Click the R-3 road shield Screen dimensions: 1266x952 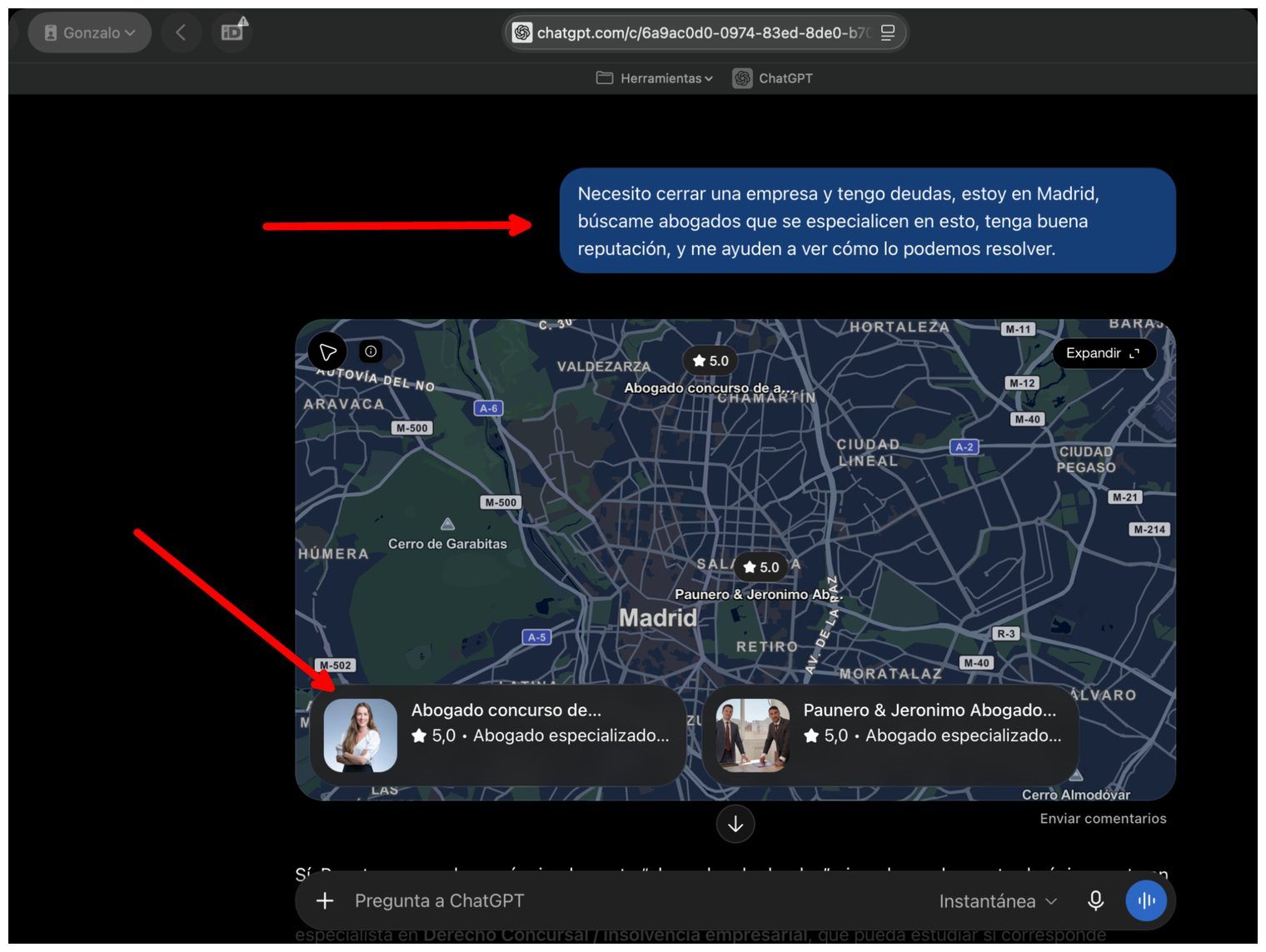[1006, 634]
